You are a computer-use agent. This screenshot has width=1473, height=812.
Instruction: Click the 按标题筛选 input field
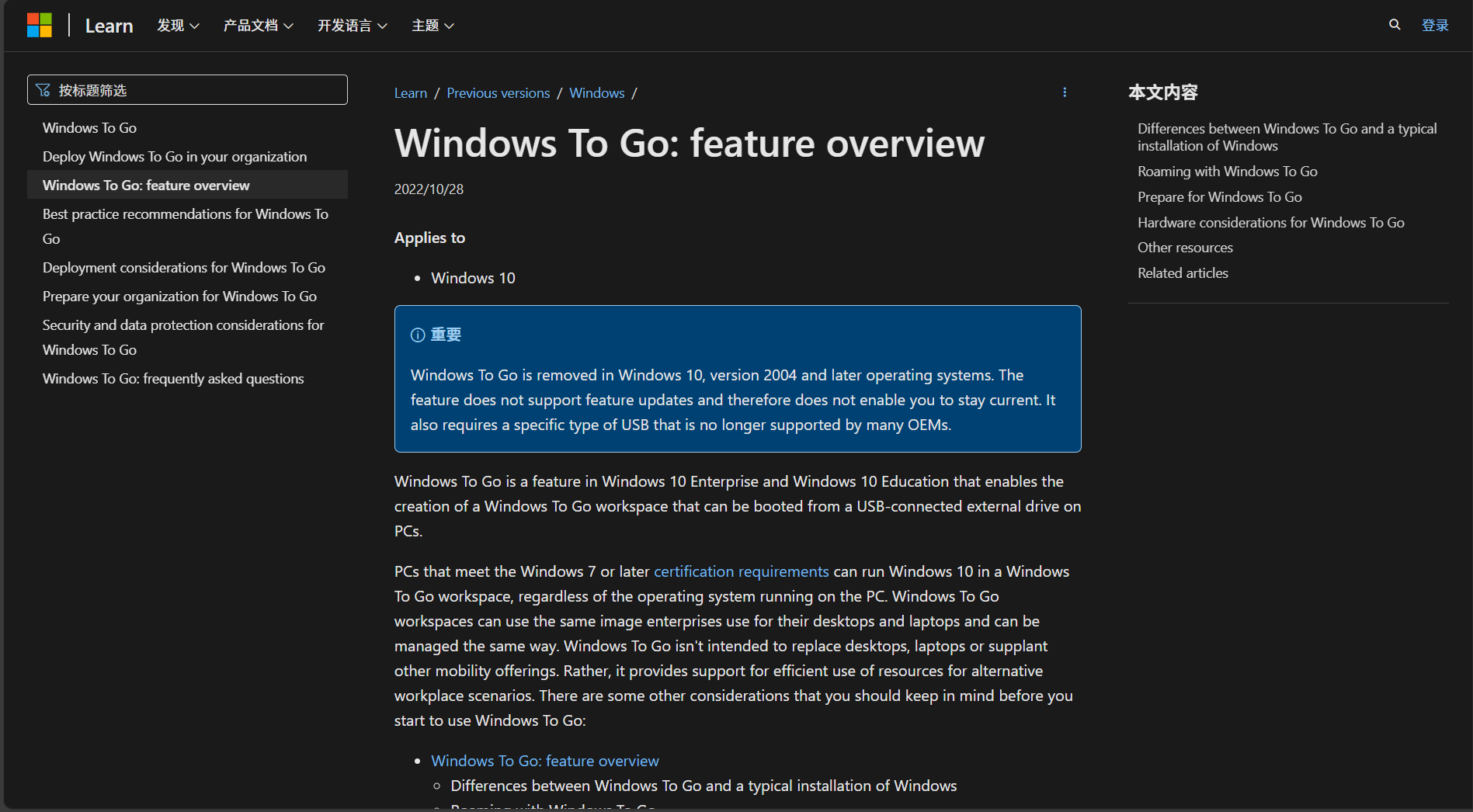[186, 89]
